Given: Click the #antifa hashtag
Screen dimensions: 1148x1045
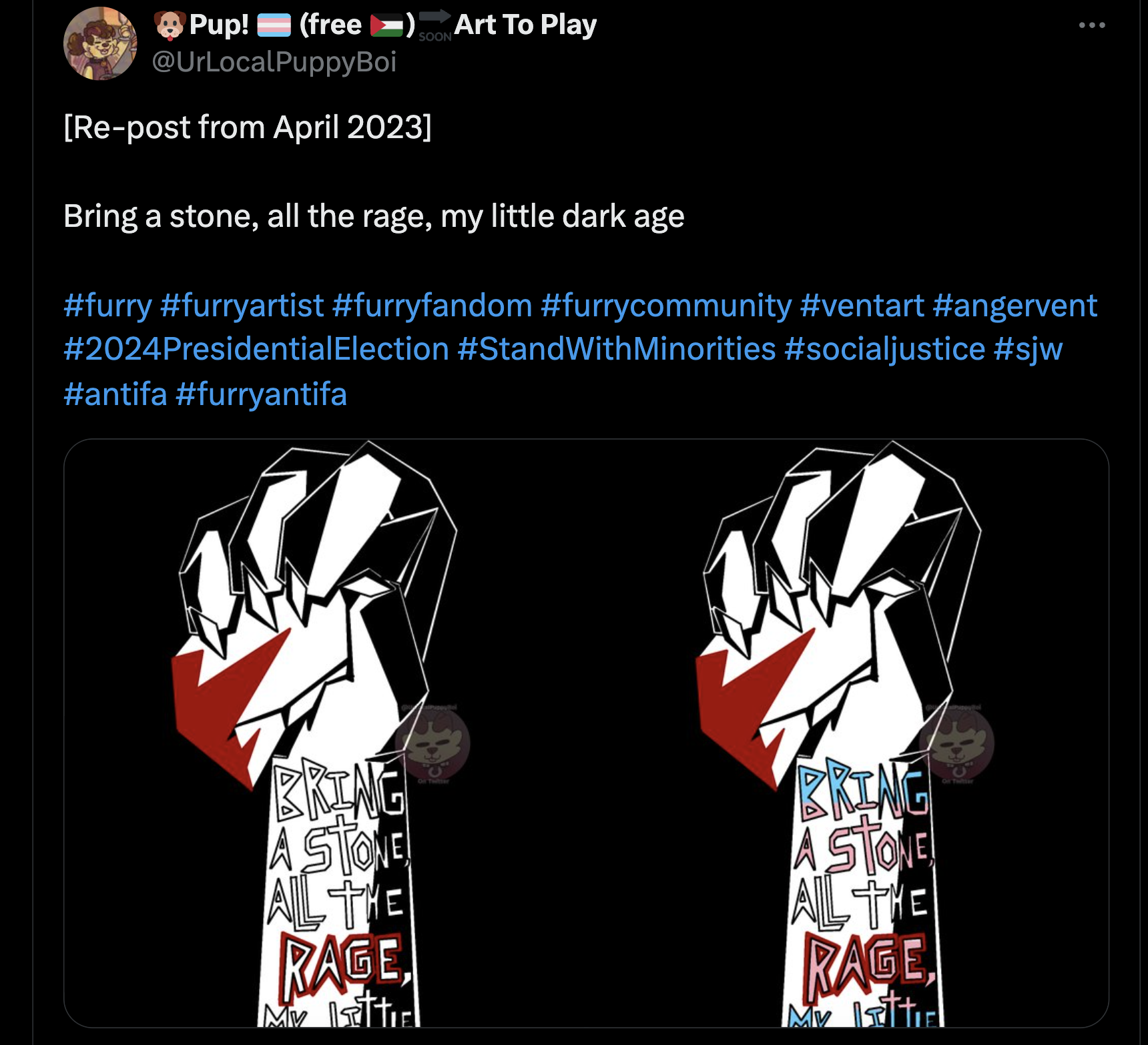Looking at the screenshot, I should tap(115, 394).
